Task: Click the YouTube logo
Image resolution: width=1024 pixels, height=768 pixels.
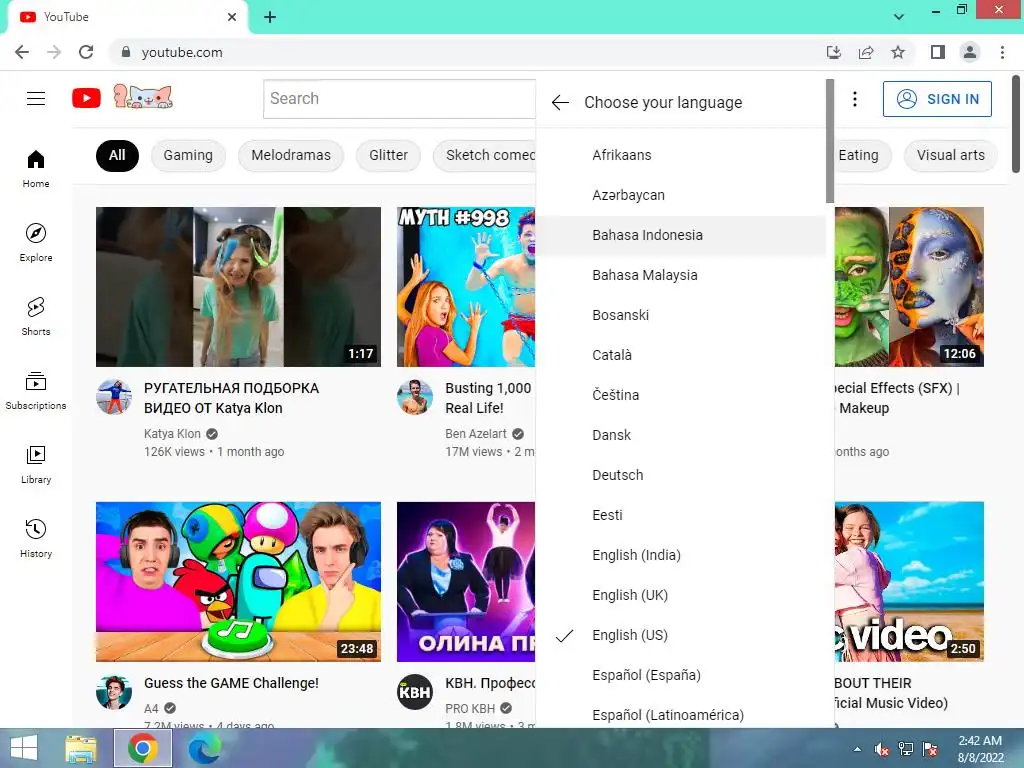Action: tap(86, 99)
